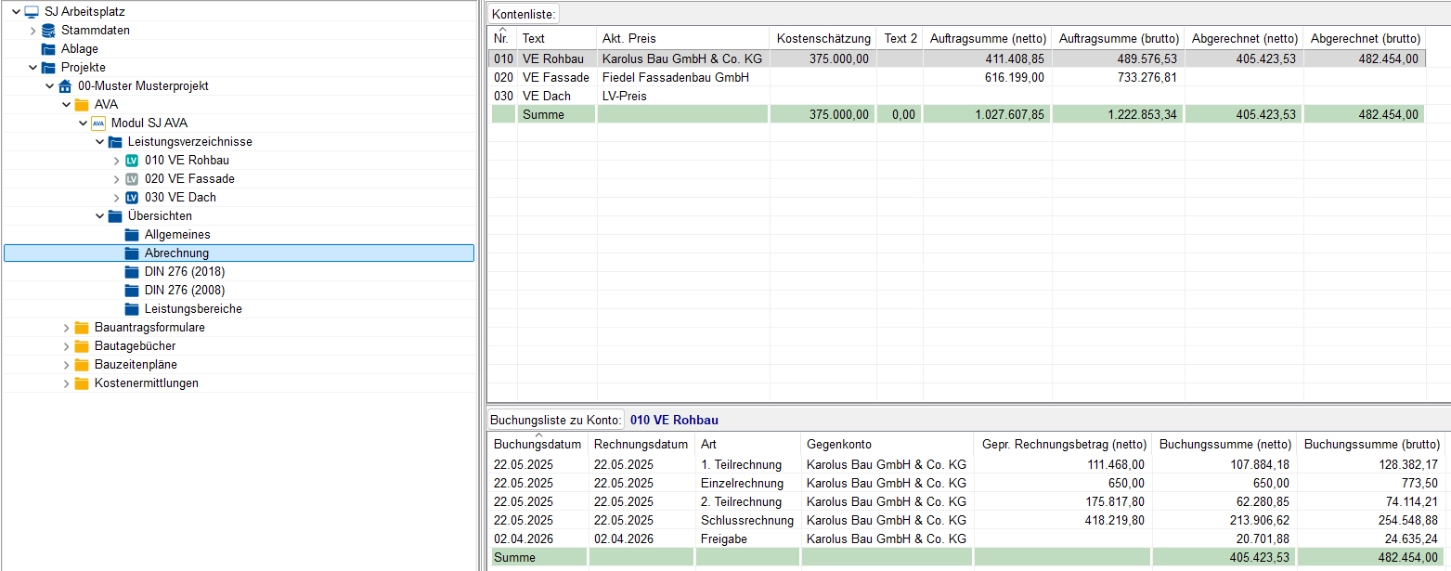Screen dimensions: 1451x571
Task: Select the DIN 276 (2018) overview
Action: pyautogui.click(x=187, y=272)
